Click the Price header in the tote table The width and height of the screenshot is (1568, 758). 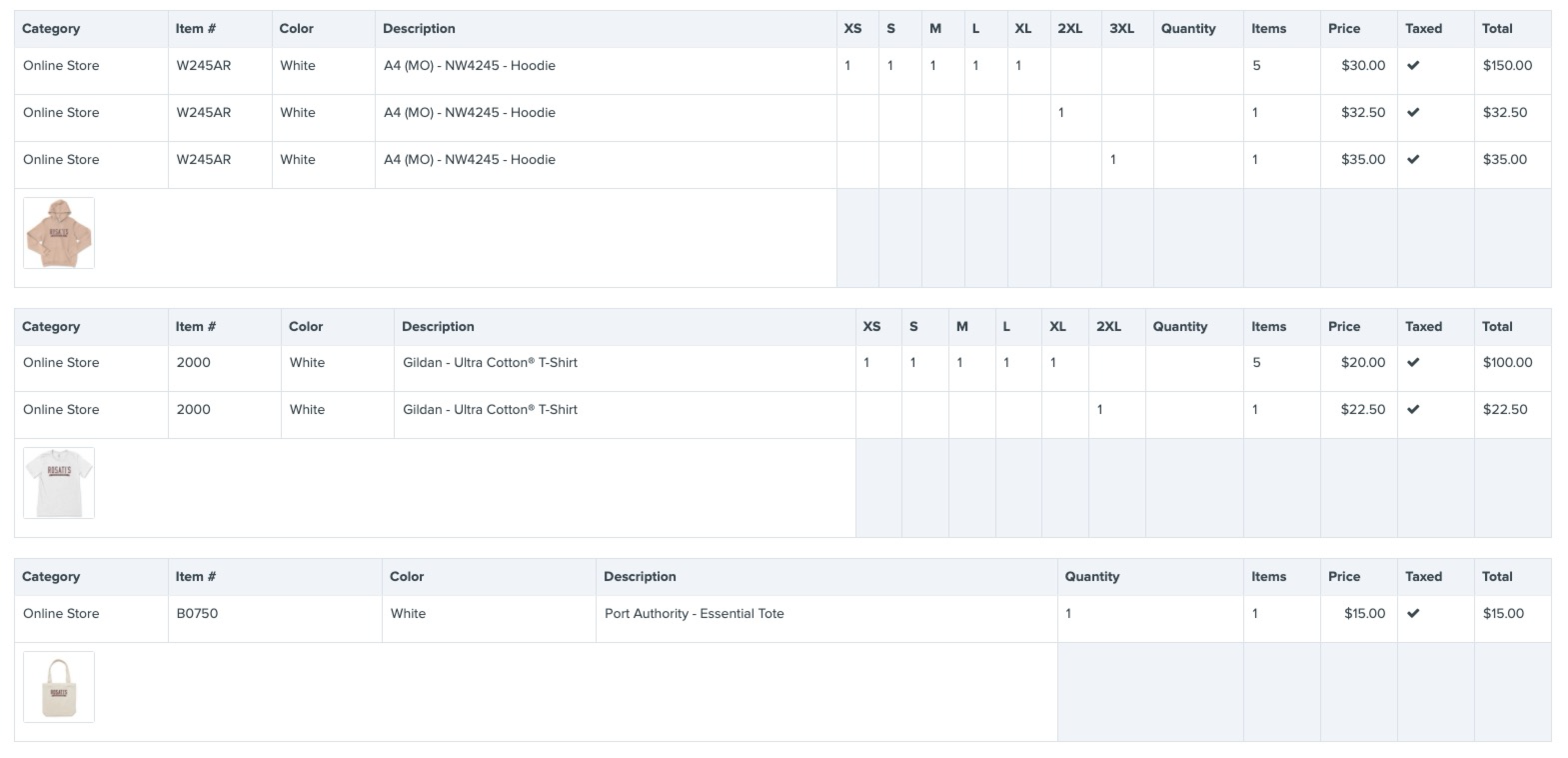point(1344,577)
